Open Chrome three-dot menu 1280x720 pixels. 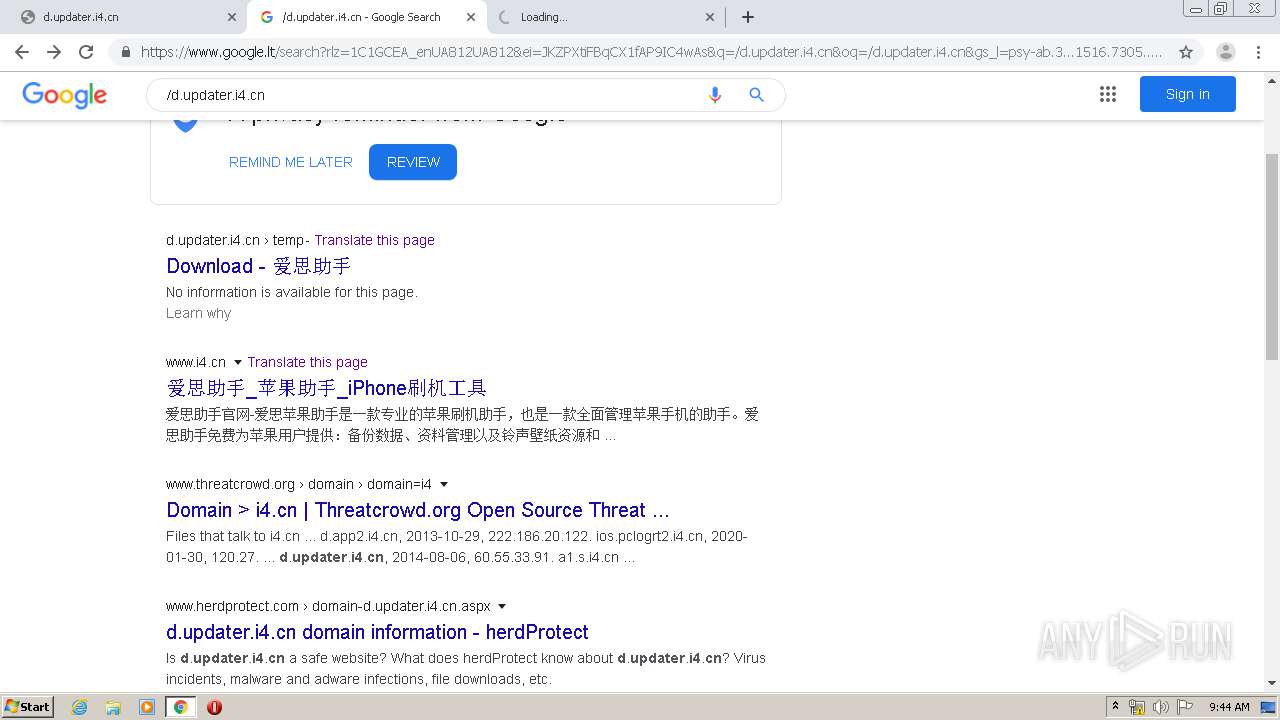tap(1258, 52)
